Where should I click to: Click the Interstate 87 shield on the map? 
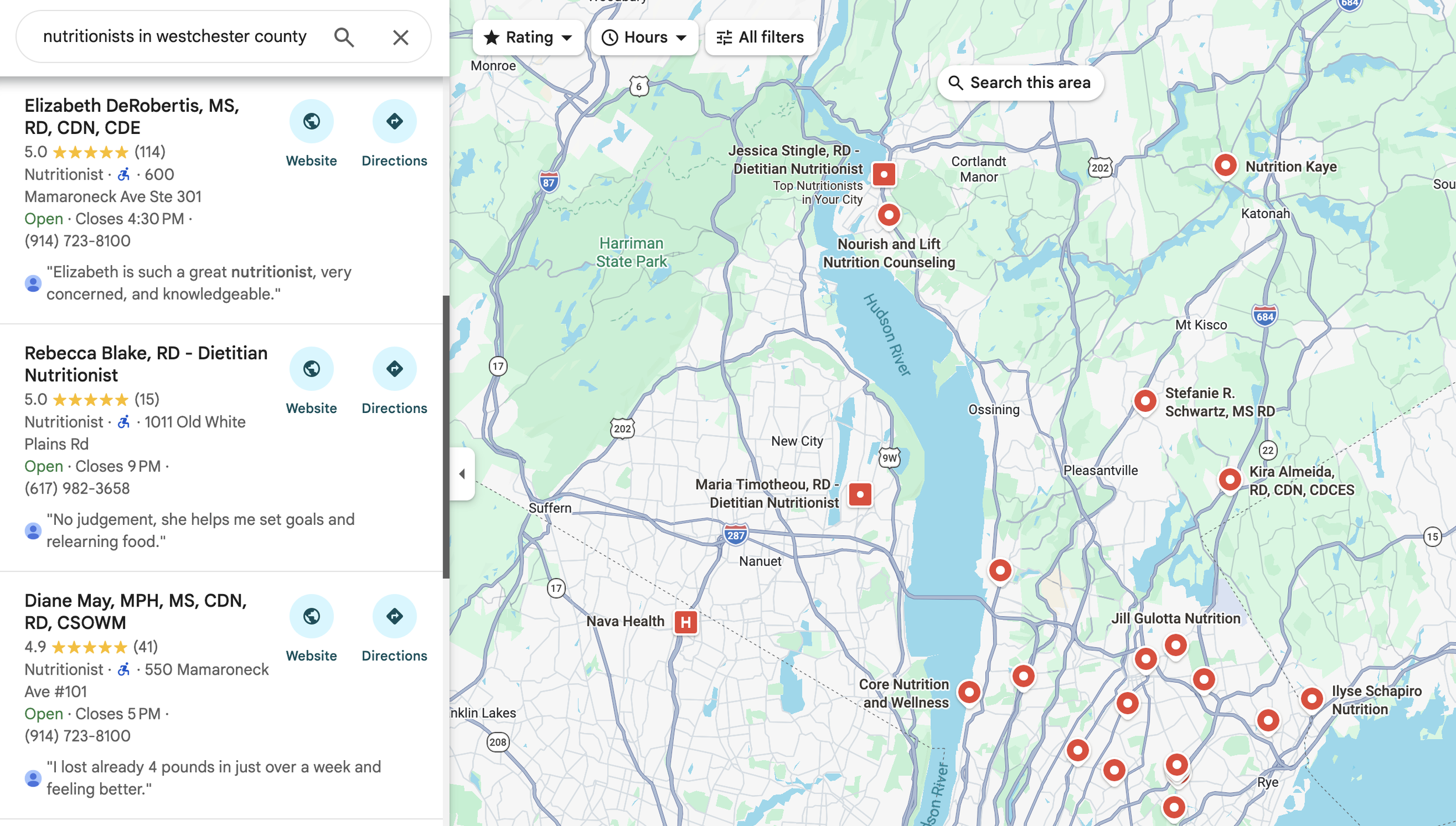coord(549,182)
